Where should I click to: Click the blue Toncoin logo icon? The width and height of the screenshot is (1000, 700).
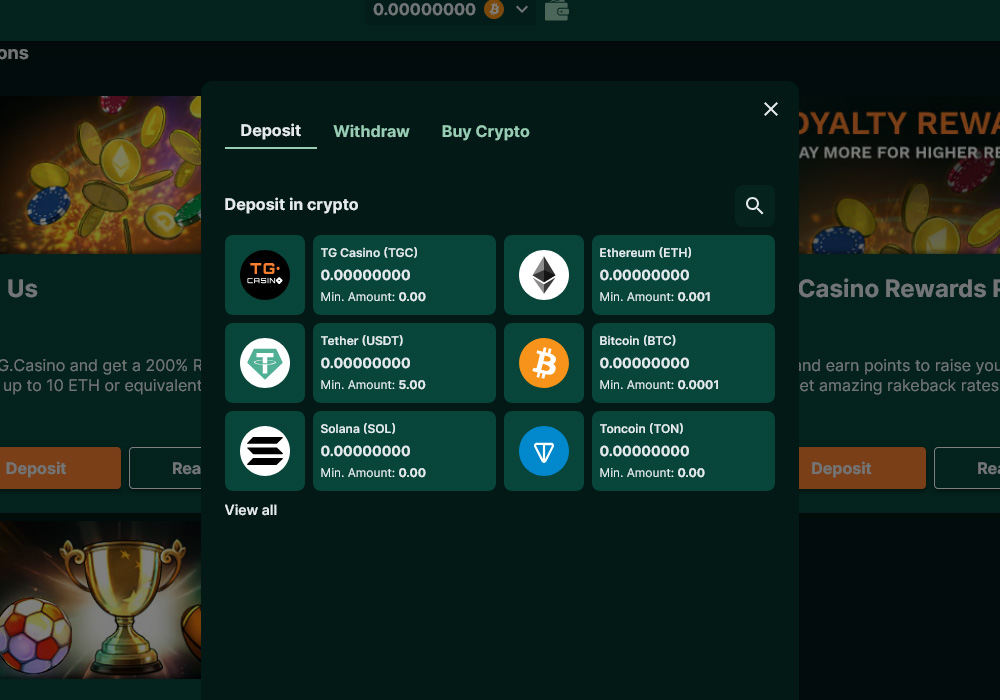[x=543, y=451]
